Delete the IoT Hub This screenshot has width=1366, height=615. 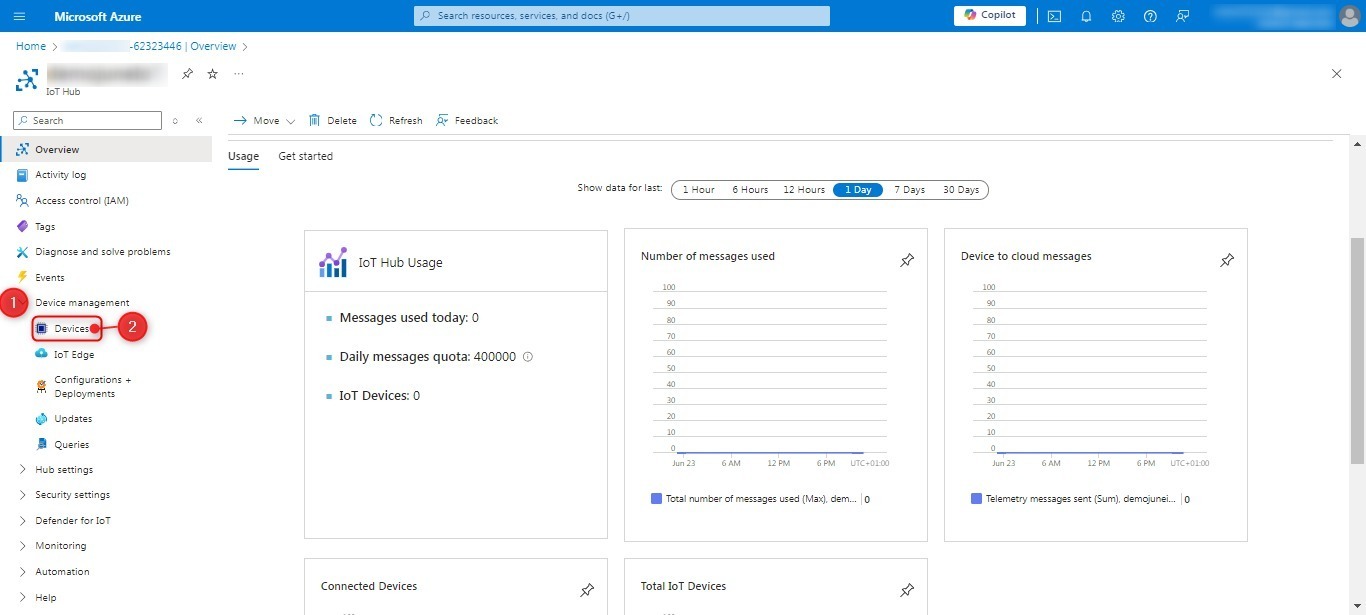point(332,120)
